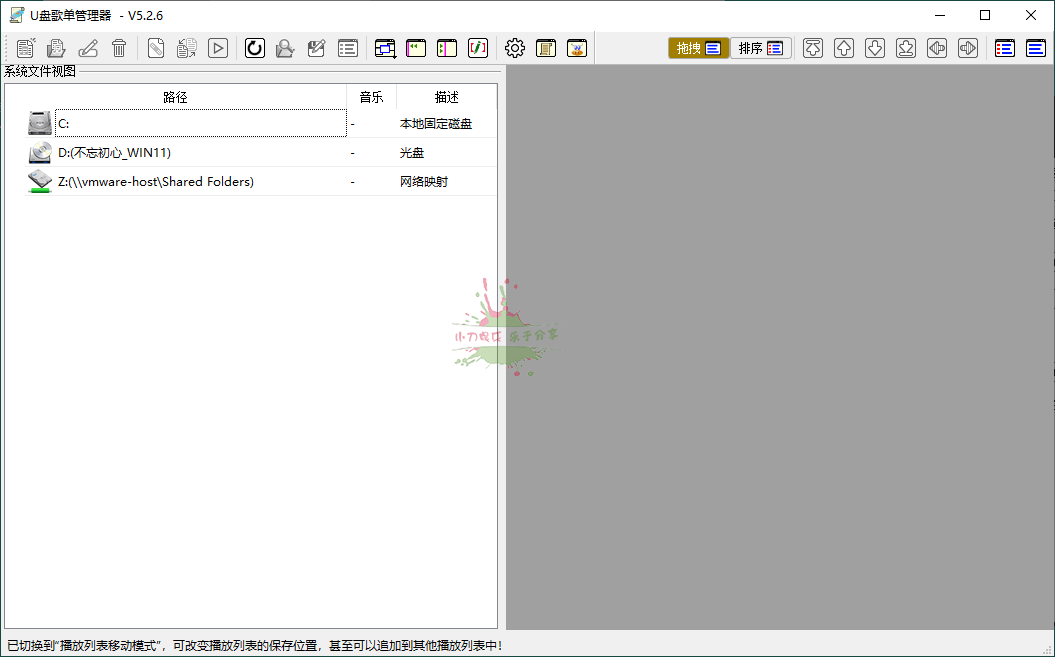Click the move-to-top arrow button
The width and height of the screenshot is (1055, 657).
[813, 47]
